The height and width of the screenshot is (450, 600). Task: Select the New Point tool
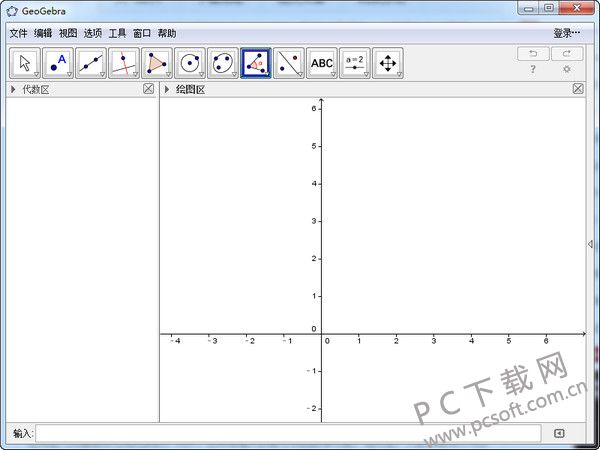(x=58, y=63)
